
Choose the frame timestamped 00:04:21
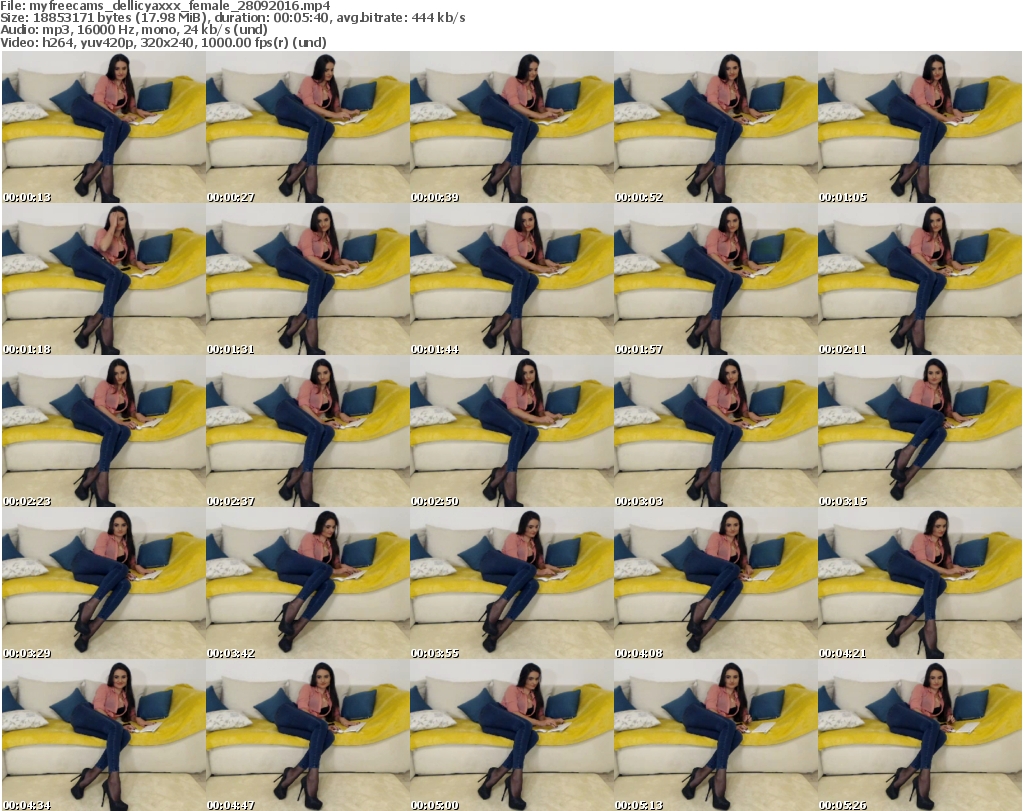[x=919, y=583]
